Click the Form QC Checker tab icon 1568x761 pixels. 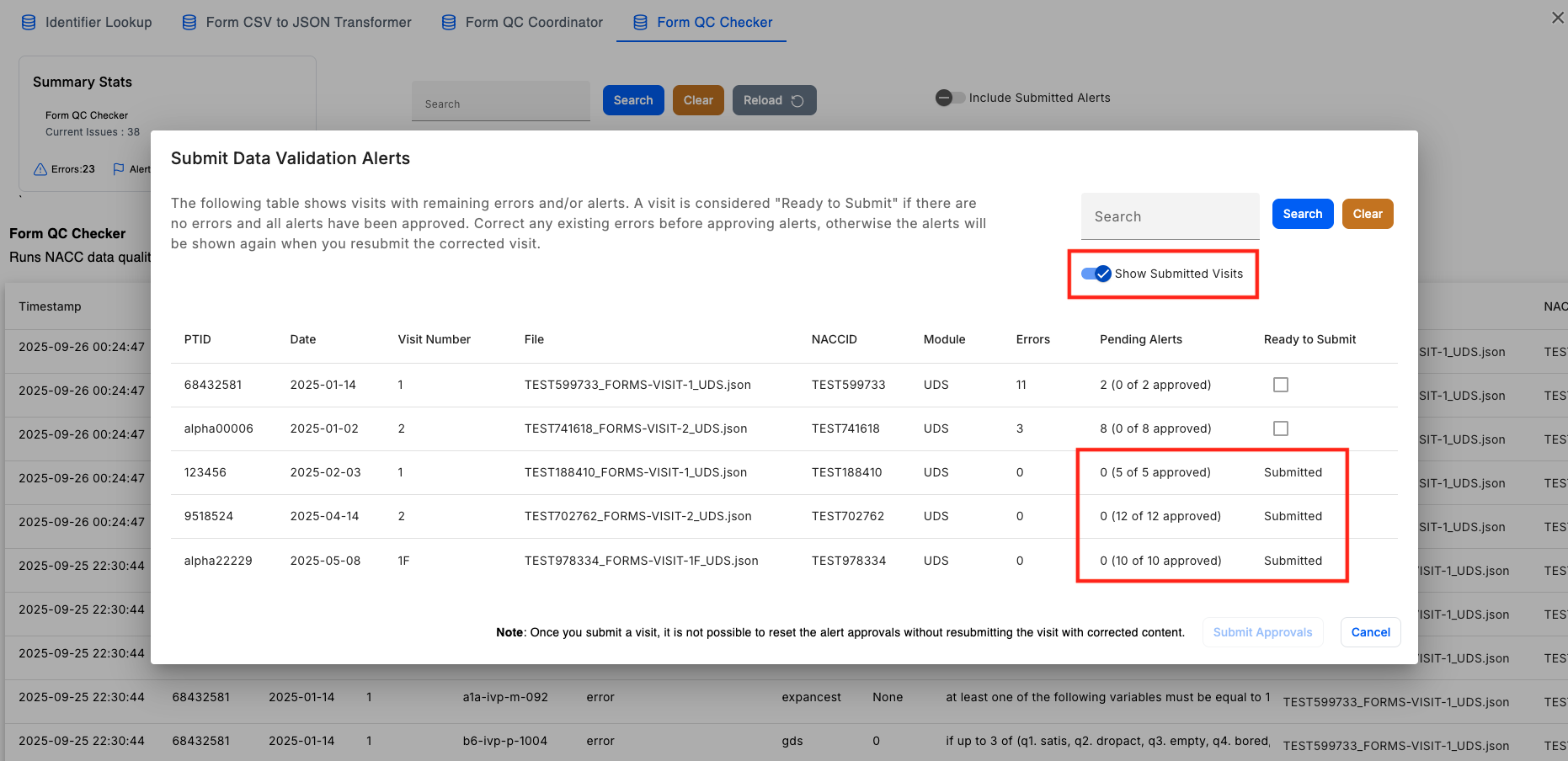click(x=641, y=23)
